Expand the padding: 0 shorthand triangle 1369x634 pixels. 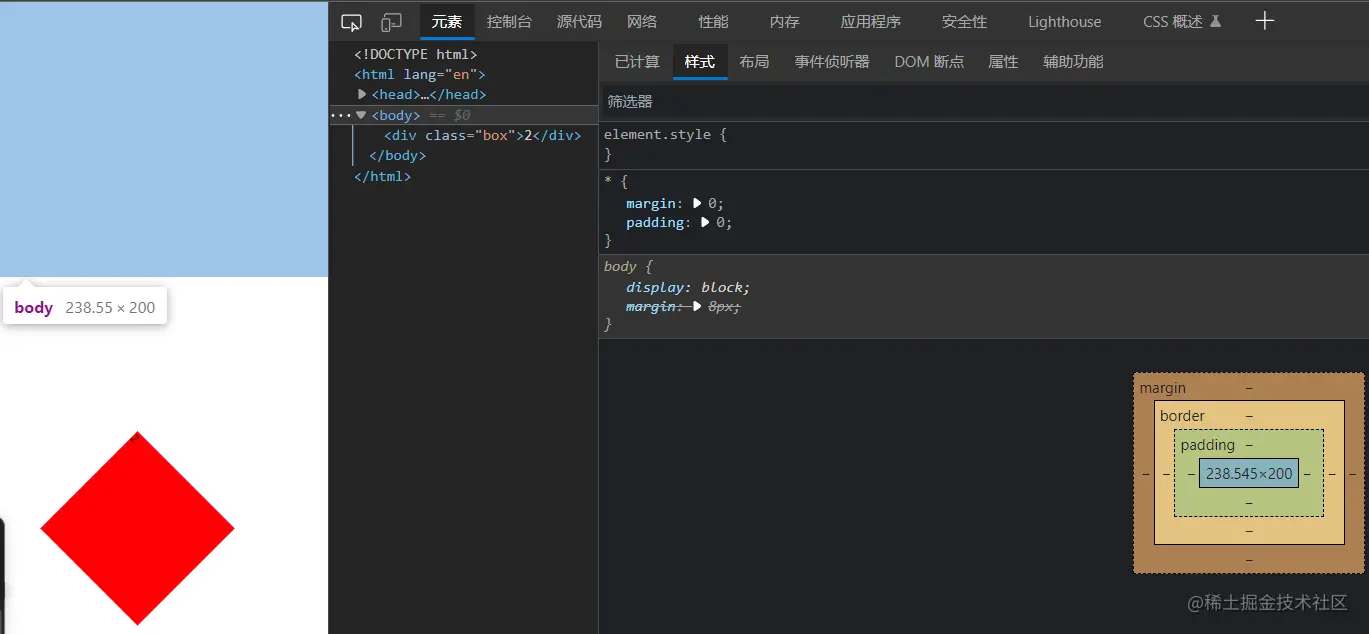tap(706, 222)
